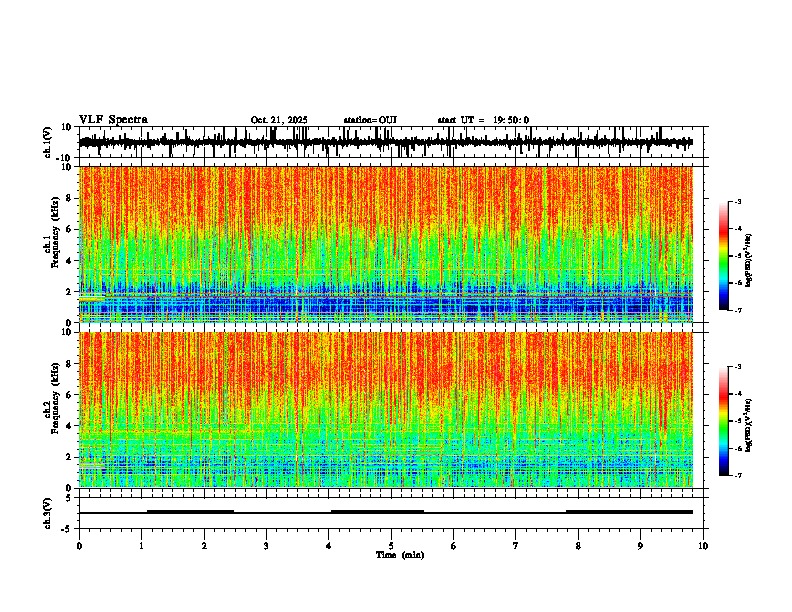
Task: Click the ch.3 thick bar between minutes 4 and 5.5
Action: (x=377, y=512)
